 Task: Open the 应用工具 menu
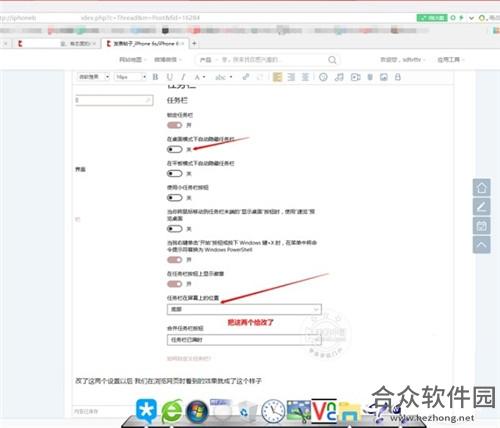click(450, 60)
